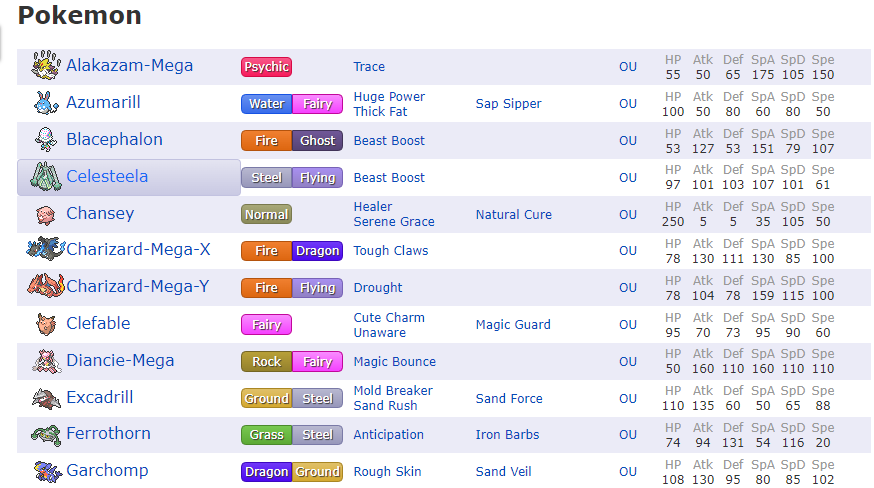
Task: Click the Excadrill sprite icon
Action: pos(45,398)
